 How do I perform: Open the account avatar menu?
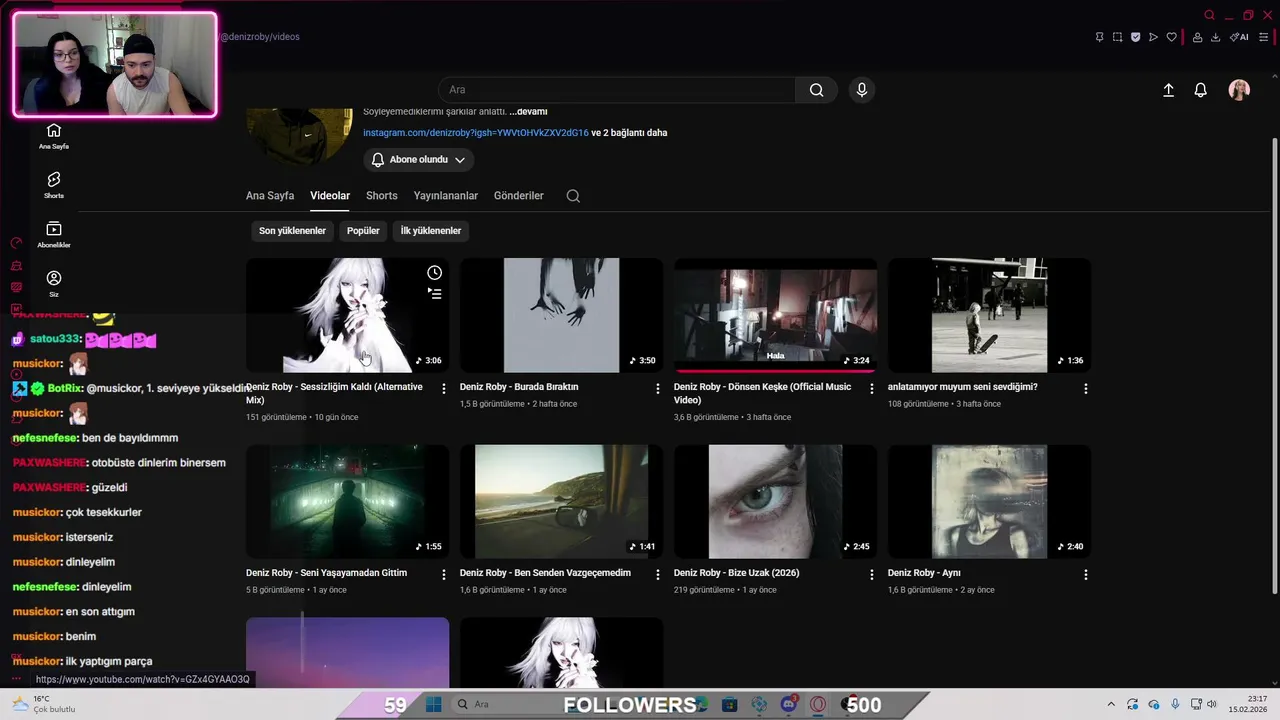click(x=1239, y=90)
